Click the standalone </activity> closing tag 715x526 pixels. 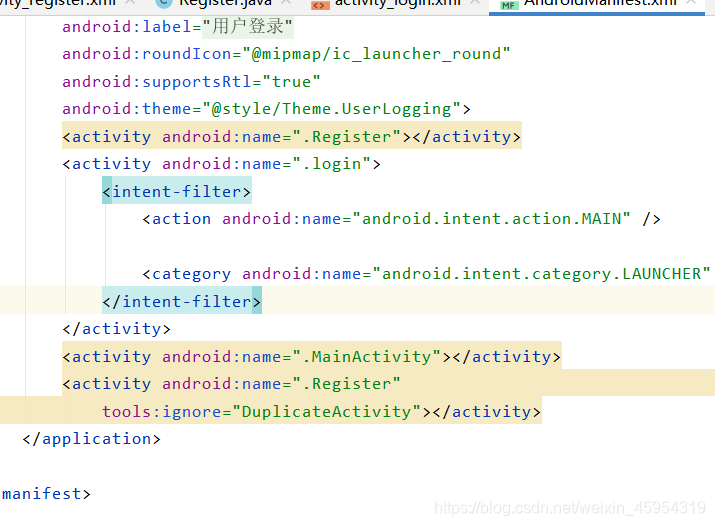tap(116, 329)
